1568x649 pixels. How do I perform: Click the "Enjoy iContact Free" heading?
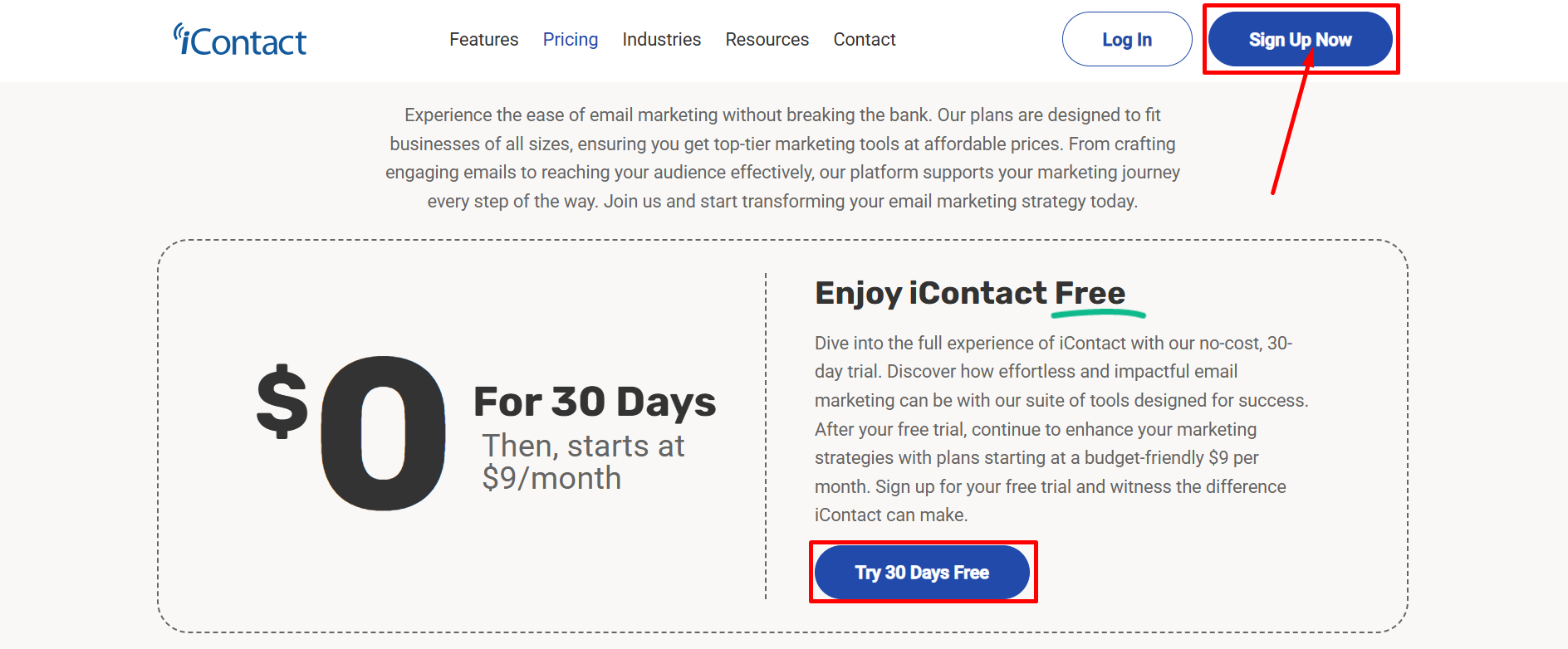(x=969, y=293)
